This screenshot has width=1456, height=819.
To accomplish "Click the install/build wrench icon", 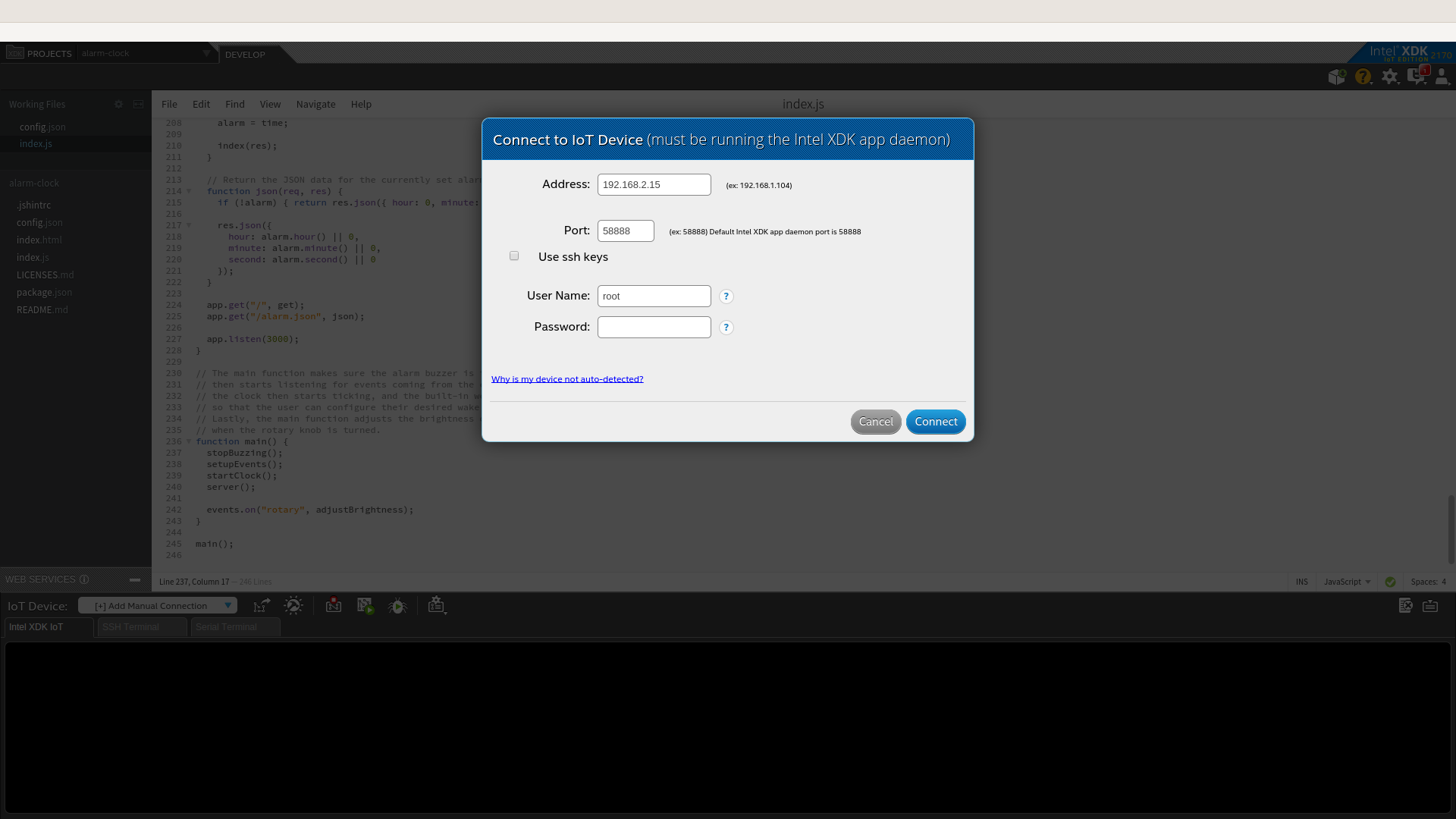I will tap(293, 605).
